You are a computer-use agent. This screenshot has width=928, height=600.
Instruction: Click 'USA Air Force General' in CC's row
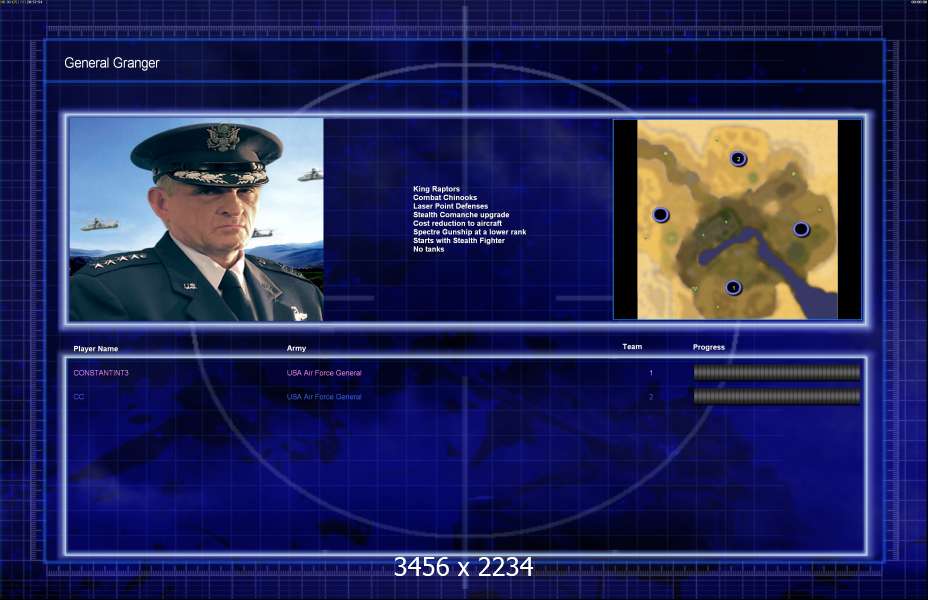(324, 396)
